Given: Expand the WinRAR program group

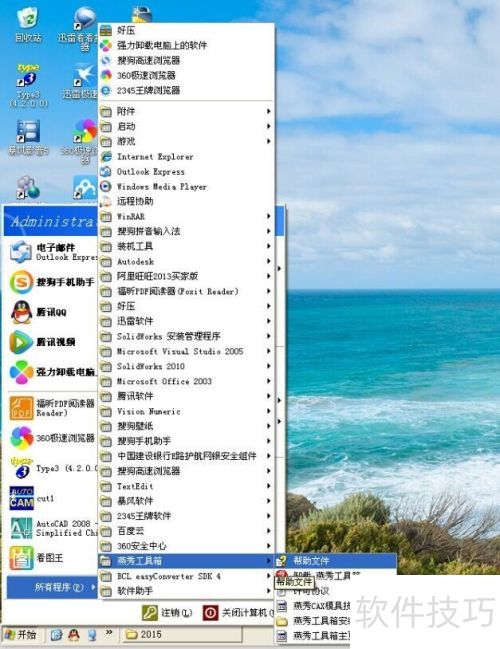Looking at the screenshot, I should 187,216.
